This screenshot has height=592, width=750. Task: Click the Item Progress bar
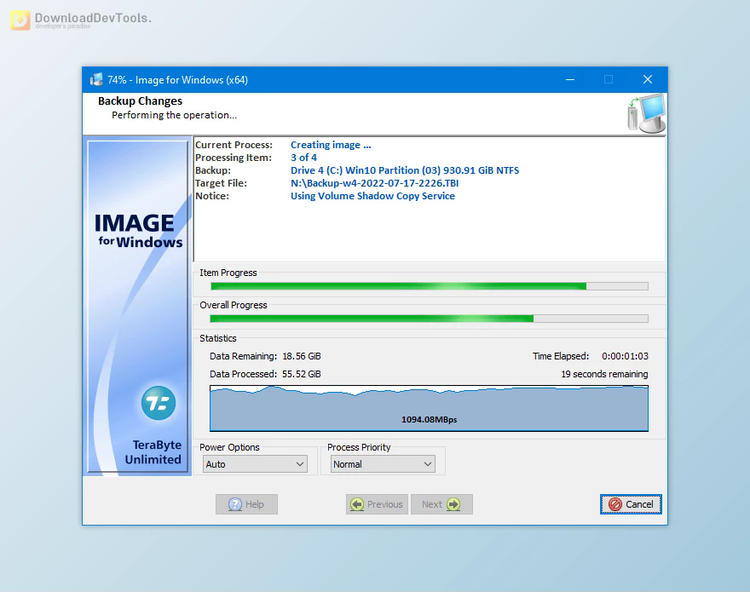tap(429, 286)
